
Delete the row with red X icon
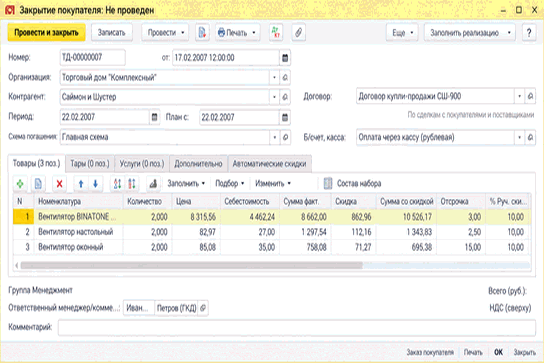click(x=59, y=184)
